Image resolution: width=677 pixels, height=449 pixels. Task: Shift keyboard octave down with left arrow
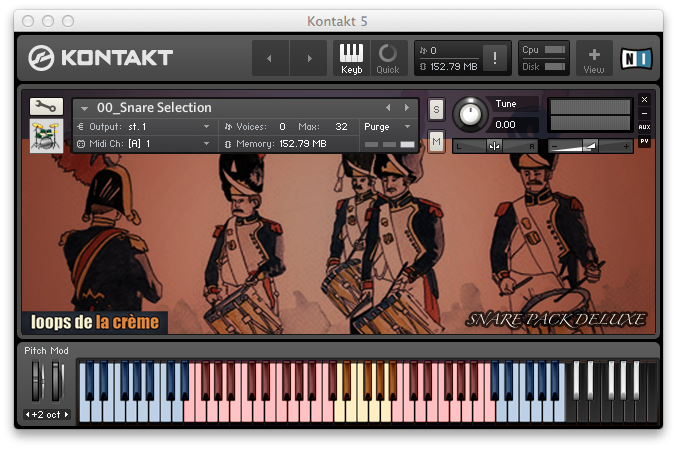28,414
